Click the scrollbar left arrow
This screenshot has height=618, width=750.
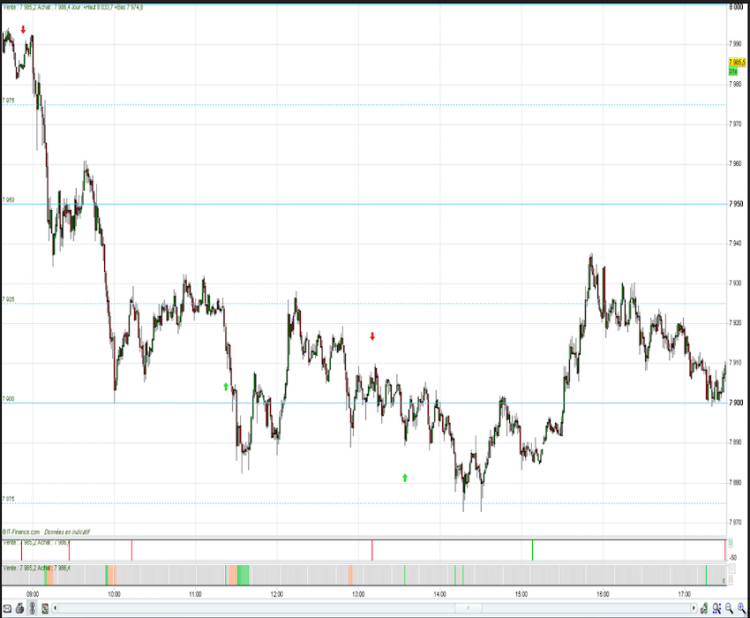coord(55,608)
